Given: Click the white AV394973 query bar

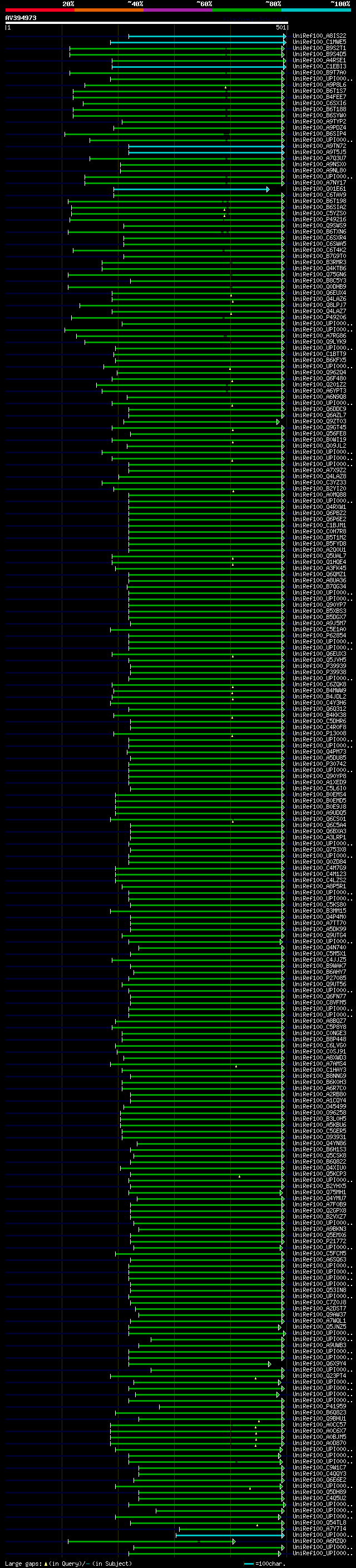Looking at the screenshot, I should 147,23.
